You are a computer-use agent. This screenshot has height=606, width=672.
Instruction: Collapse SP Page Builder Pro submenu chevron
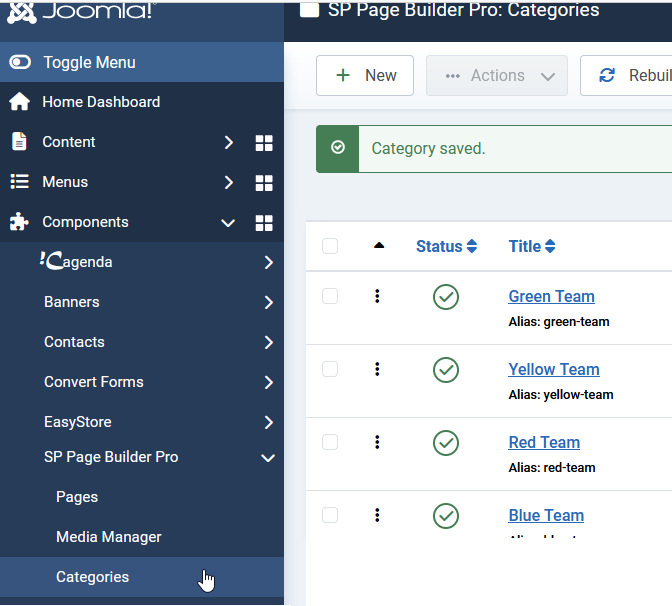coord(268,458)
